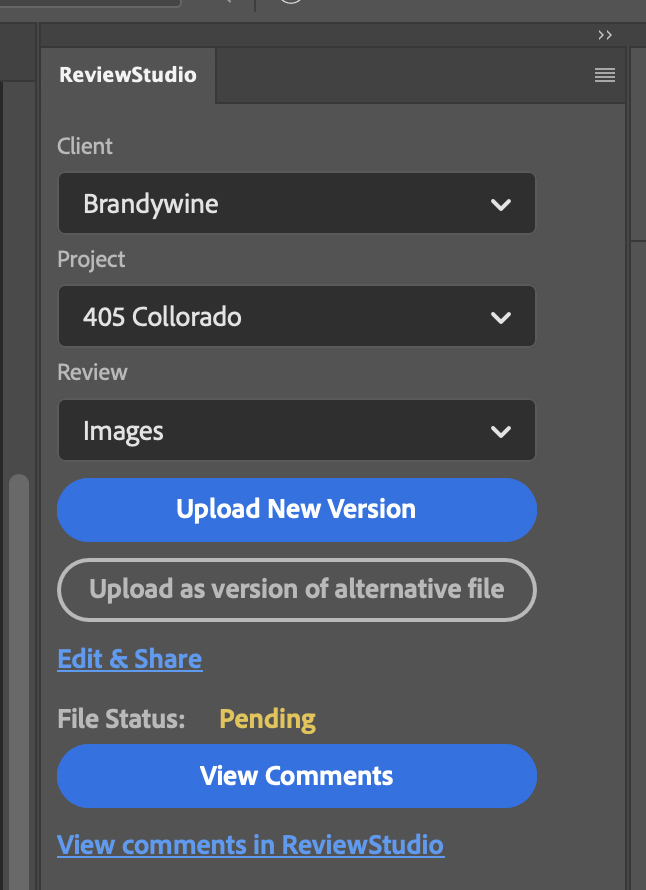Click the File Status label

pos(121,719)
